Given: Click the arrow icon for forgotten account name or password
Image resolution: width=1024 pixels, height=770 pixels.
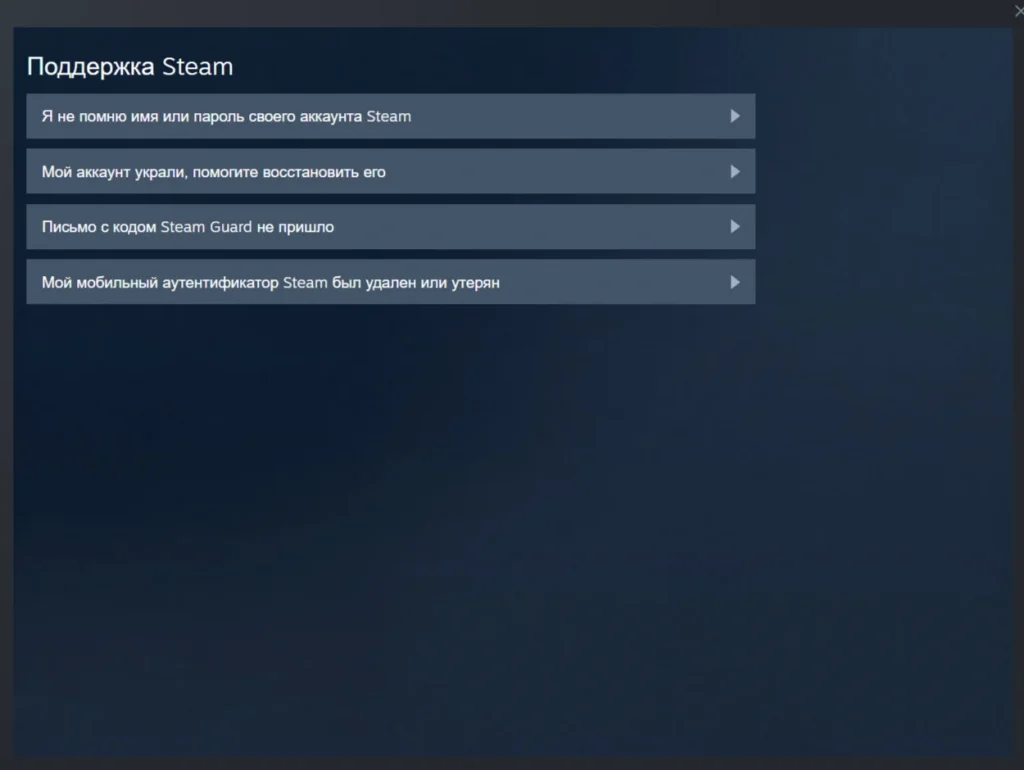Looking at the screenshot, I should (x=735, y=116).
